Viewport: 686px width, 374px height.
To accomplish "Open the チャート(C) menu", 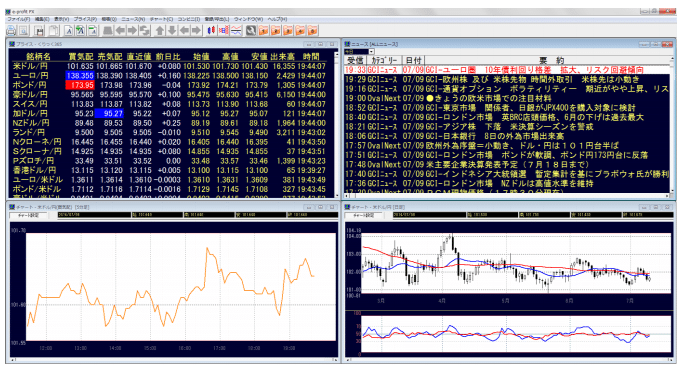I will pos(161,19).
